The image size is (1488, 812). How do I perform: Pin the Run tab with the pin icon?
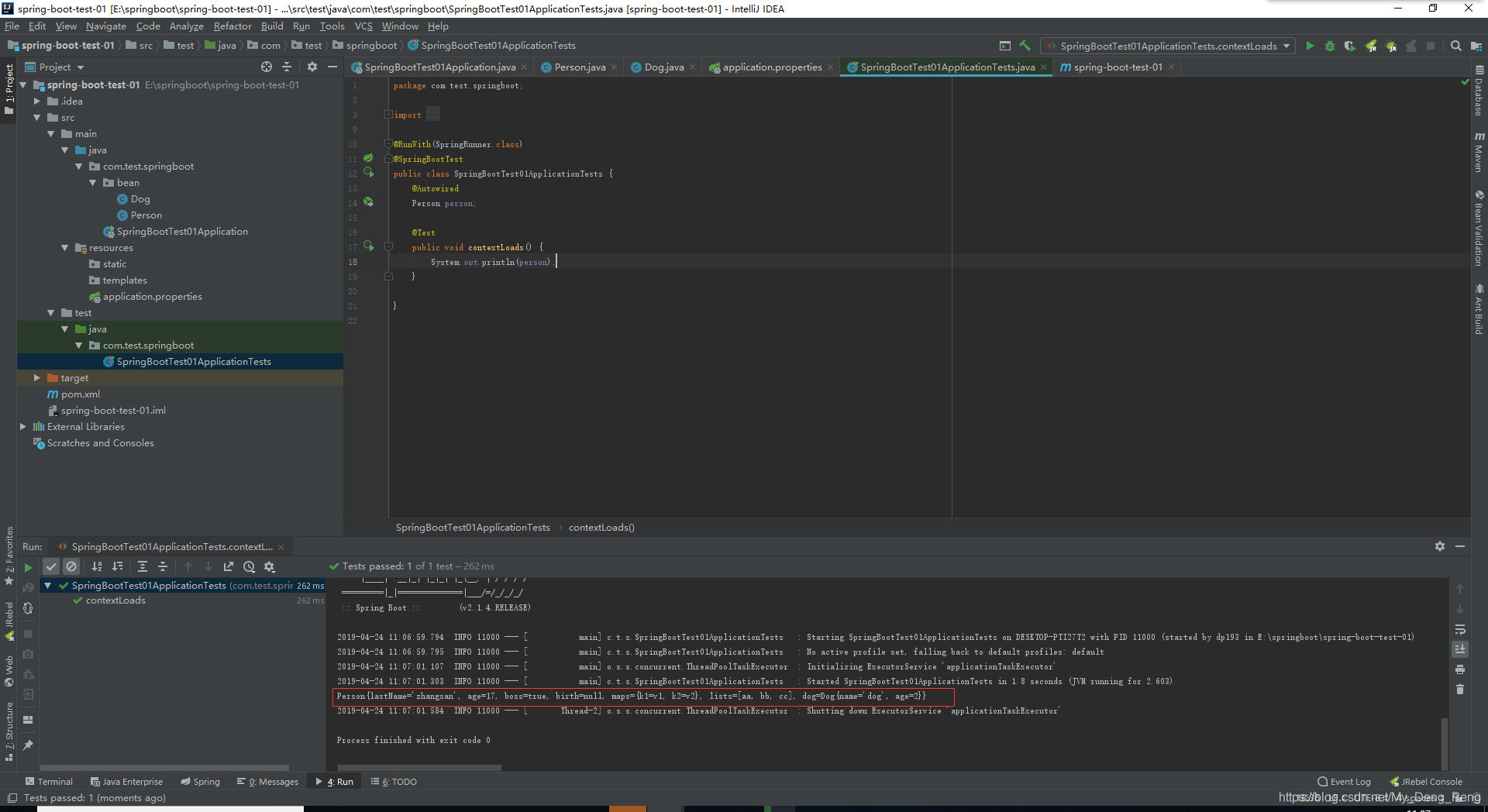(28, 745)
